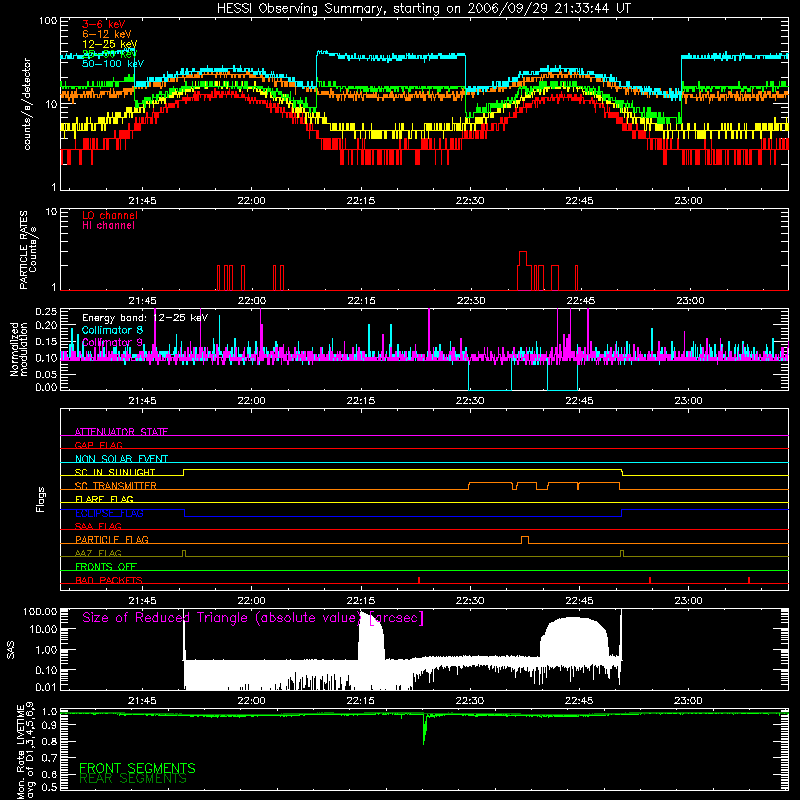Screen dimensions: 800x800
Task: Click the 23:00 time label under the SAS panel
Action: coord(688,701)
